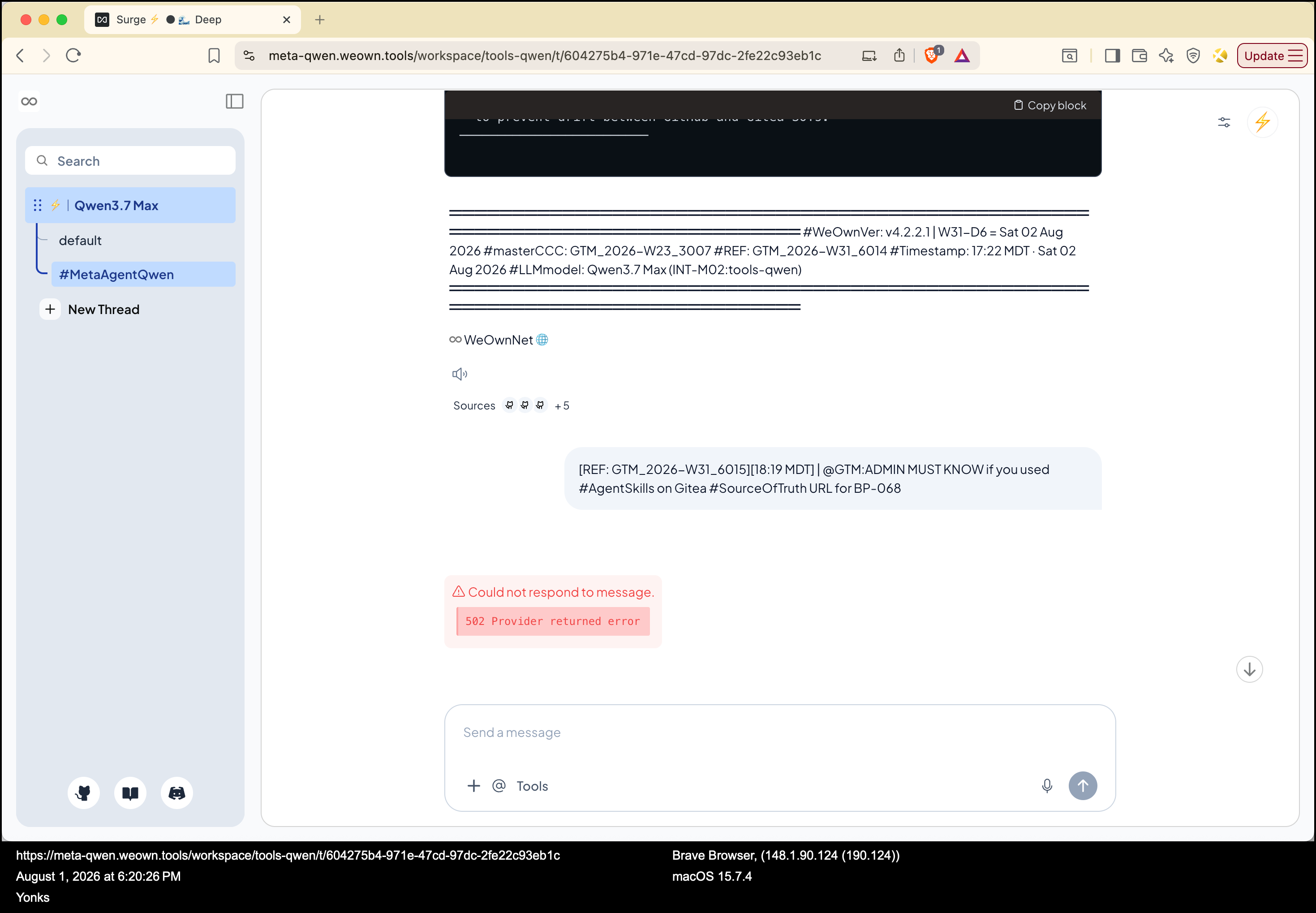Mention an agent with @ icon
The width and height of the screenshot is (1316, 913).
pos(499,786)
